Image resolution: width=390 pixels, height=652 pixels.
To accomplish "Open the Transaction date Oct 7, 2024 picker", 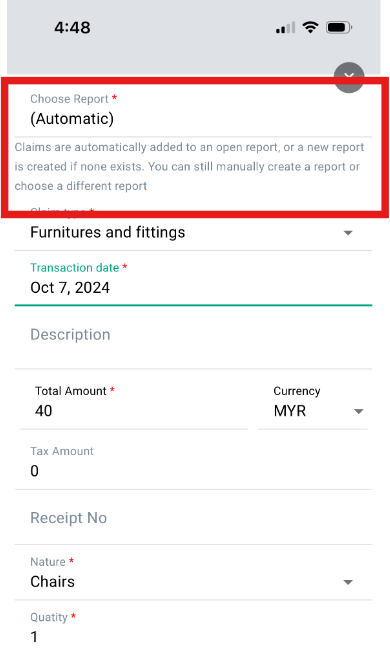I will (193, 280).
